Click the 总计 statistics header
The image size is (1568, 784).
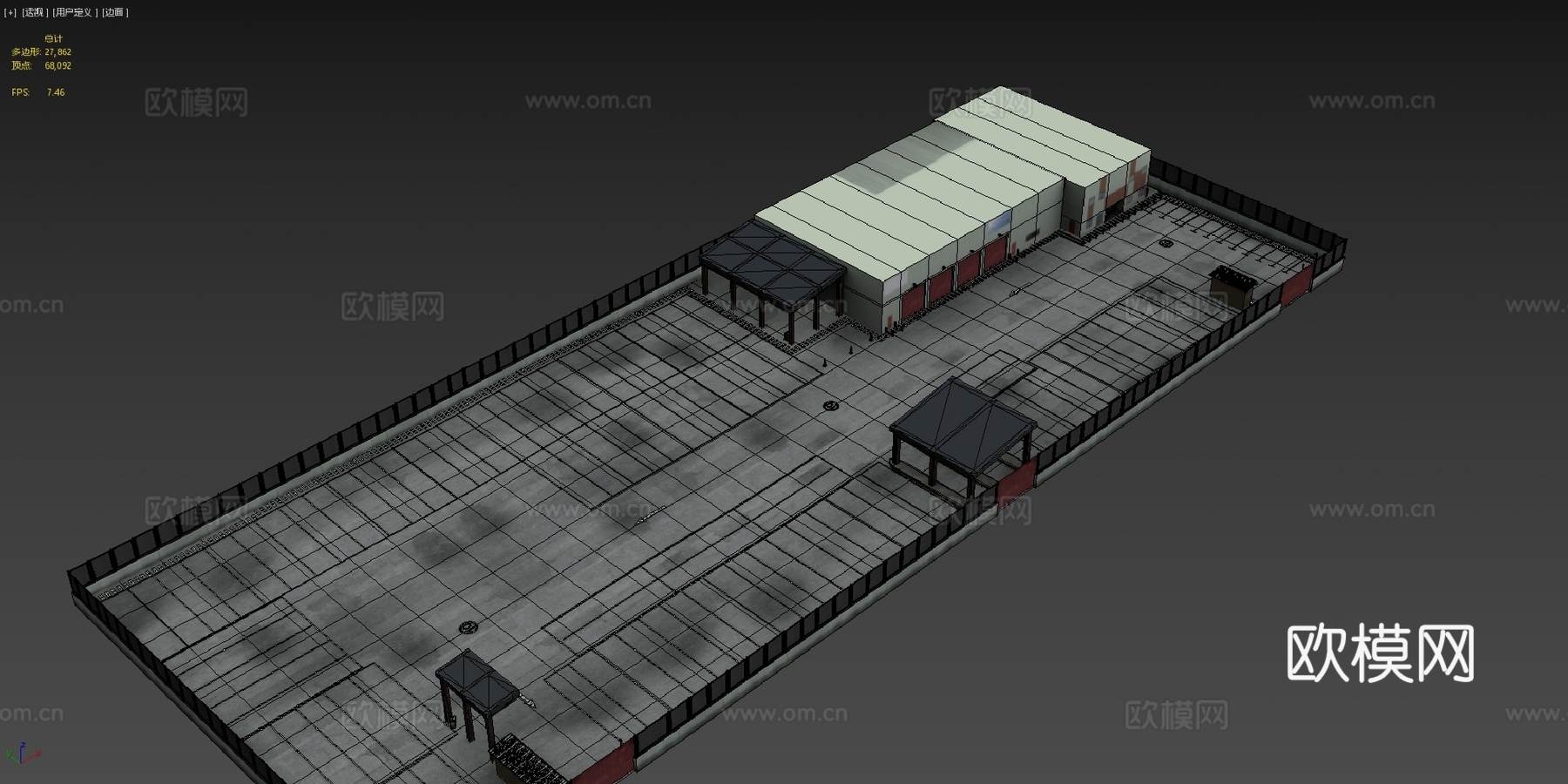54,39
